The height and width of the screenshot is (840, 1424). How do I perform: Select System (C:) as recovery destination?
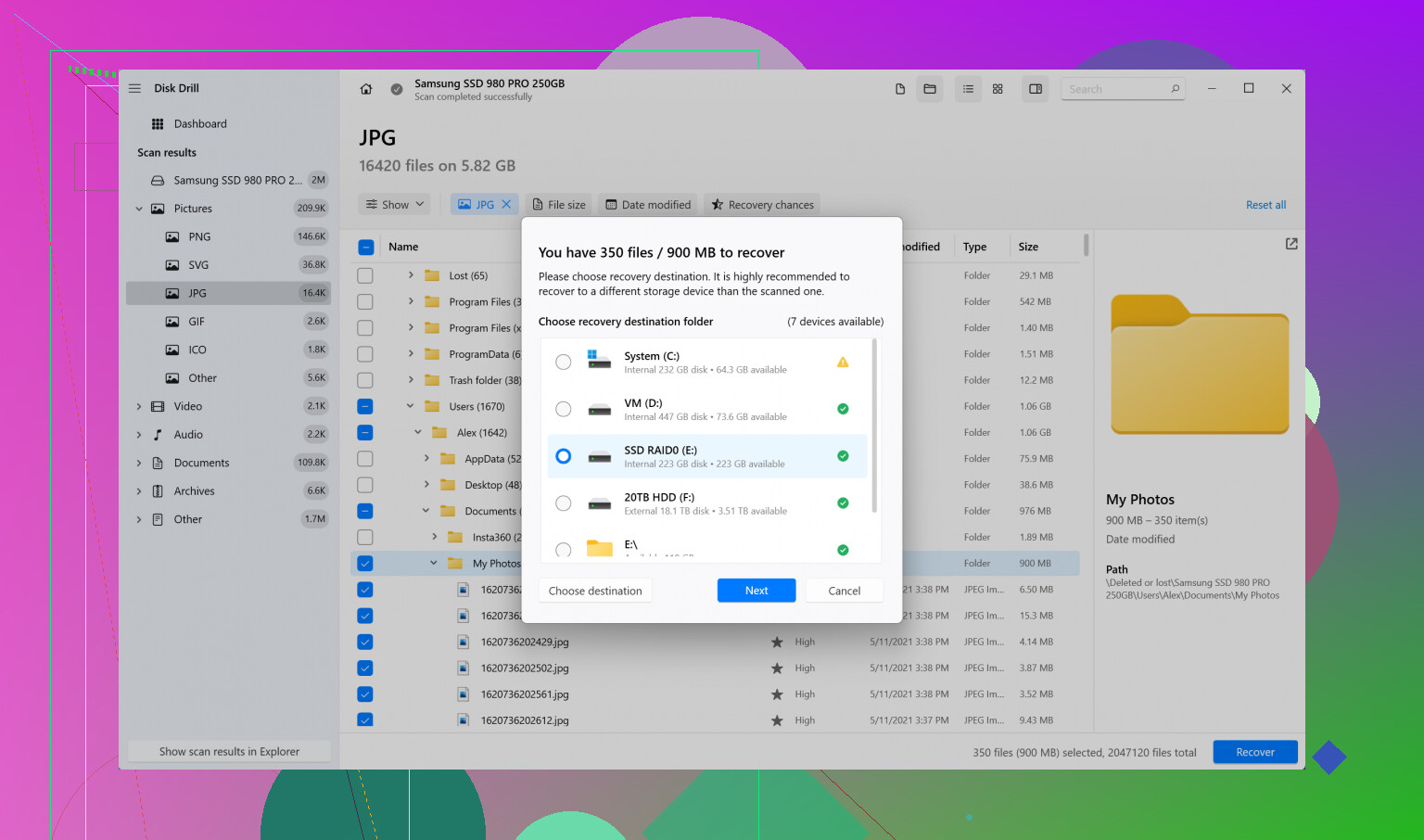564,363
